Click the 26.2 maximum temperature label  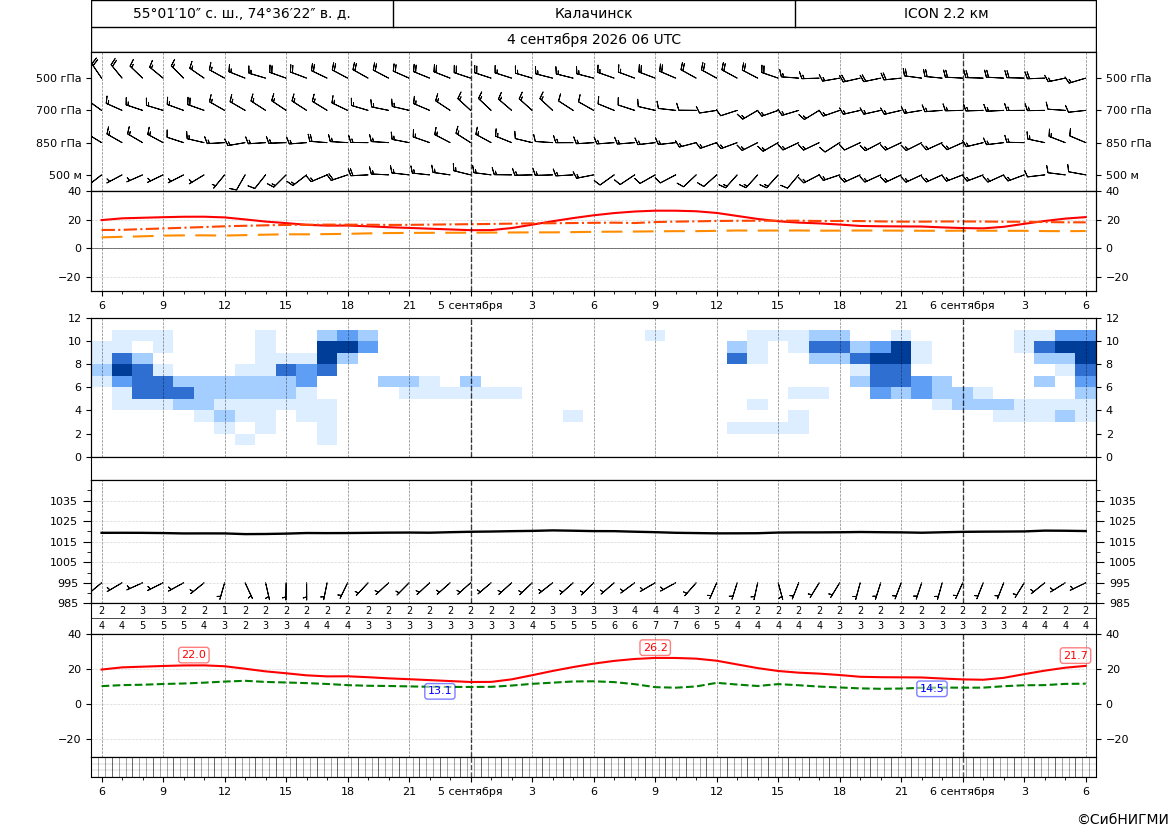[x=655, y=647]
